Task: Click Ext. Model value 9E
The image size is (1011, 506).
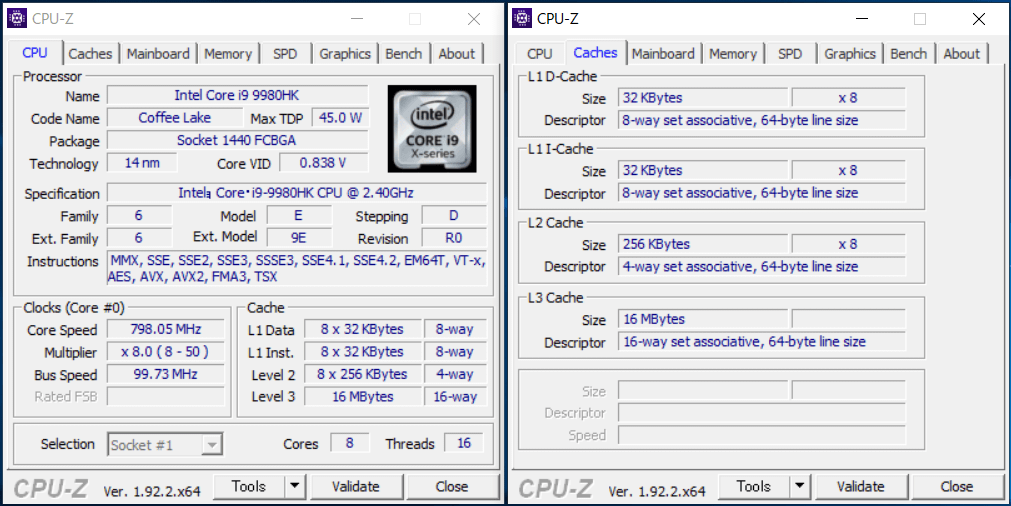Action: pyautogui.click(x=299, y=237)
